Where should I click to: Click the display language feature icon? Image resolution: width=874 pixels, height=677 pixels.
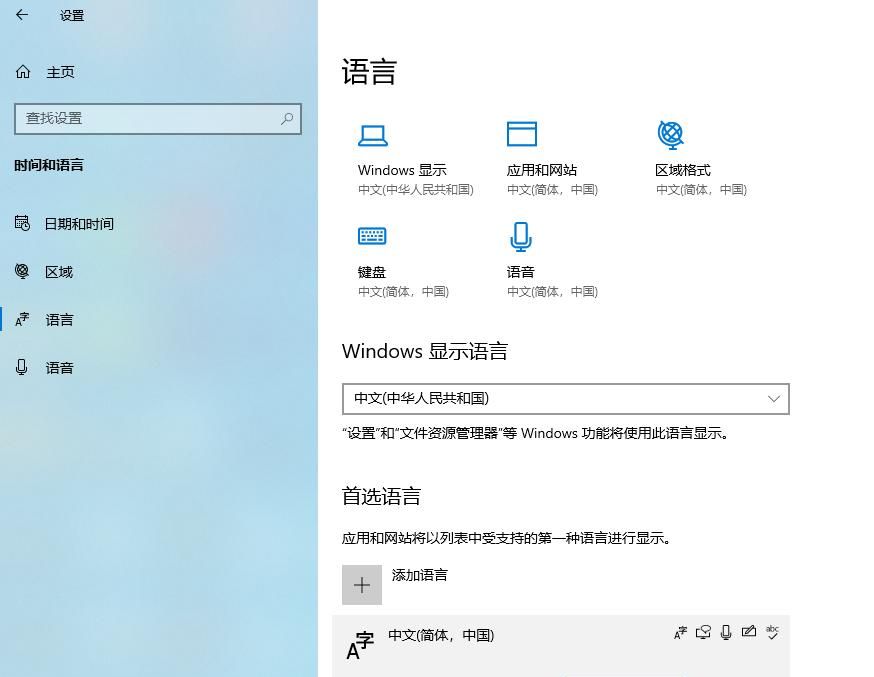click(x=681, y=632)
